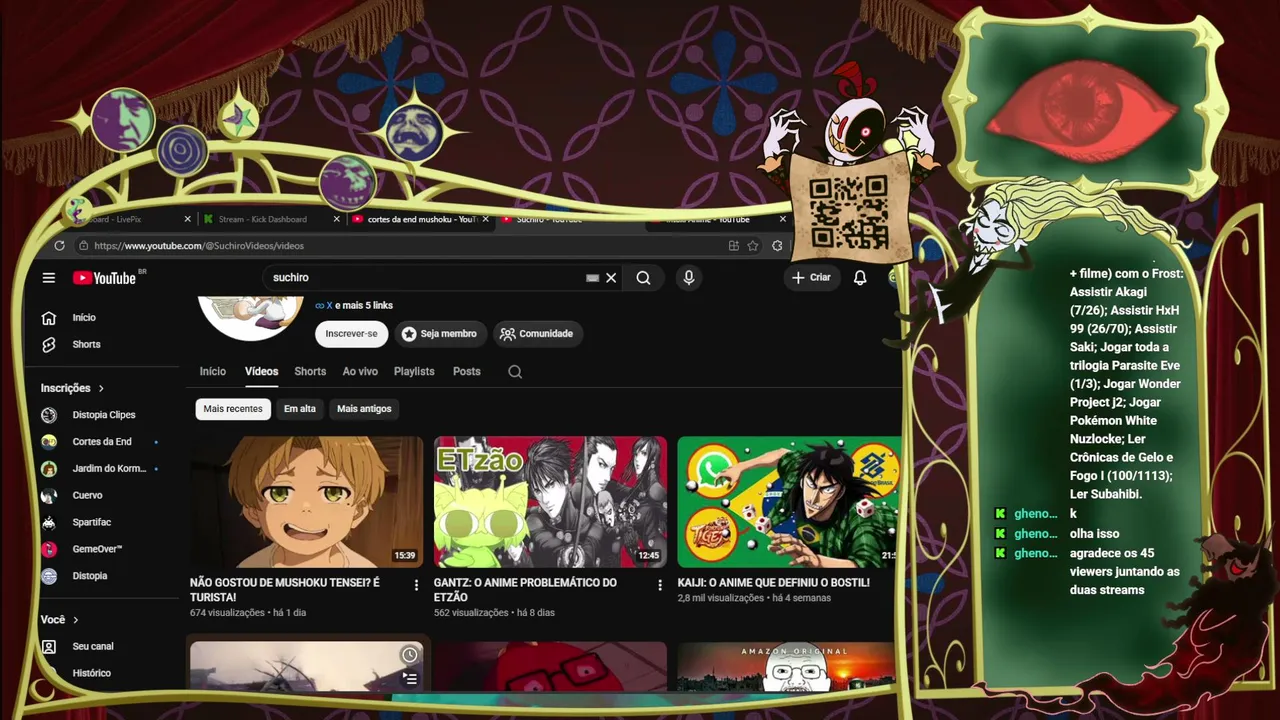Screen dimensions: 1280x720
Task: Close the LivePix browser tab
Action: (187, 219)
